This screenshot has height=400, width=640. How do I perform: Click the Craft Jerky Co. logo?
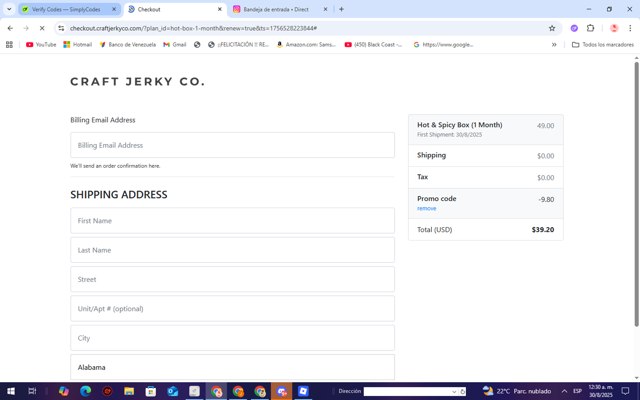[x=138, y=81]
